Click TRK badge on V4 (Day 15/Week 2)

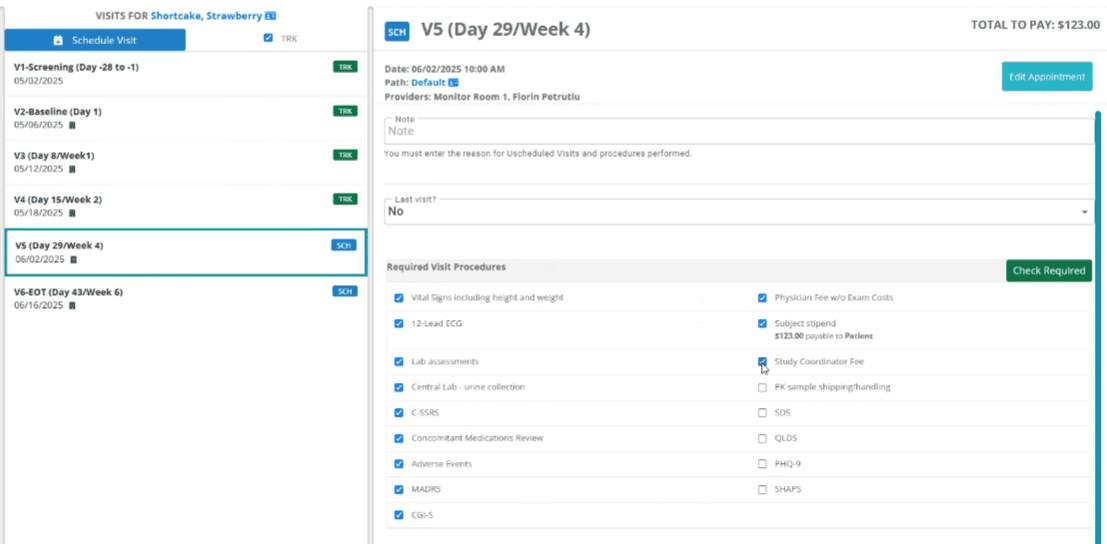[345, 199]
